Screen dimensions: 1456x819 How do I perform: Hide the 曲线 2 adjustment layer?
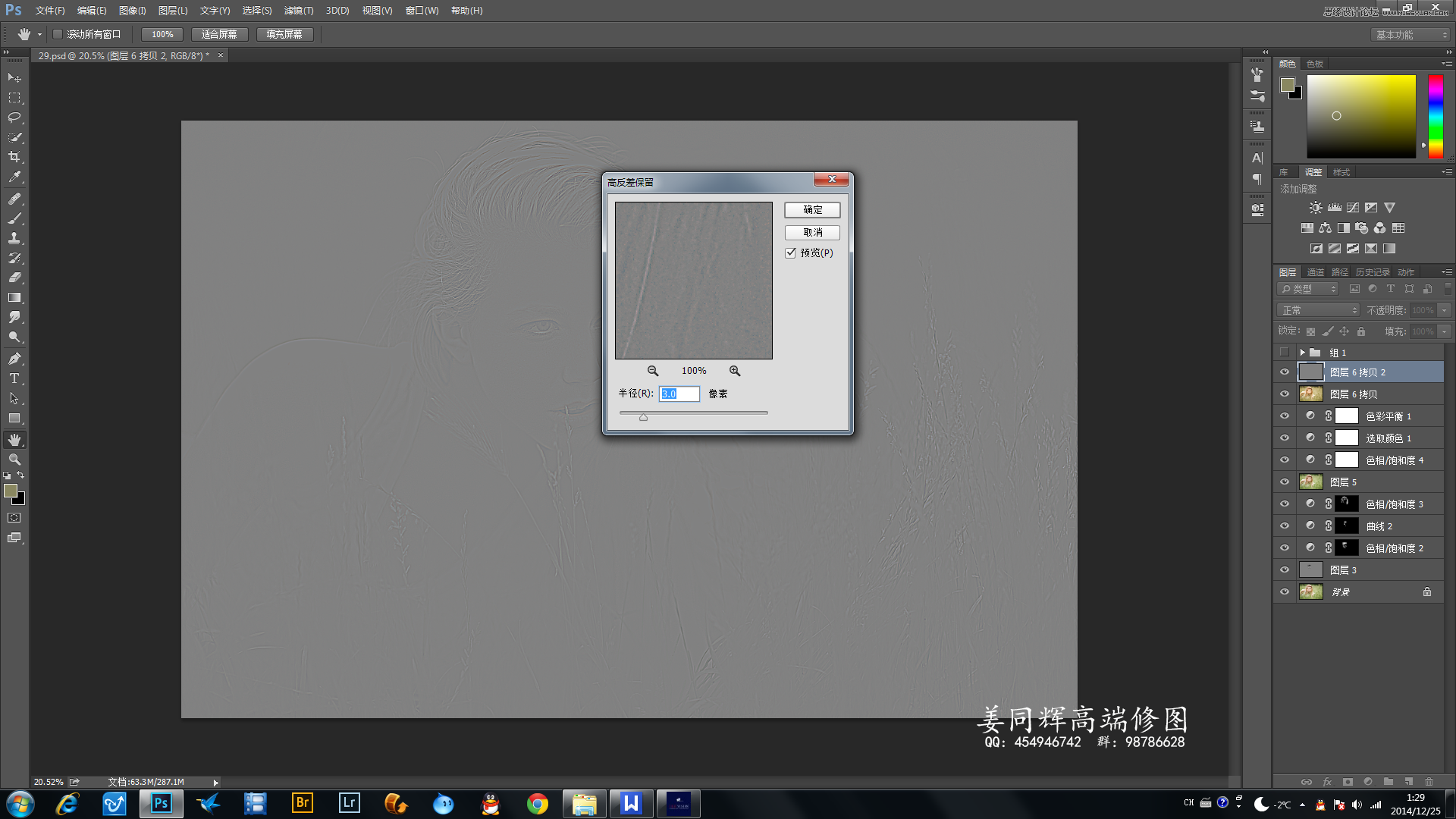(1285, 526)
